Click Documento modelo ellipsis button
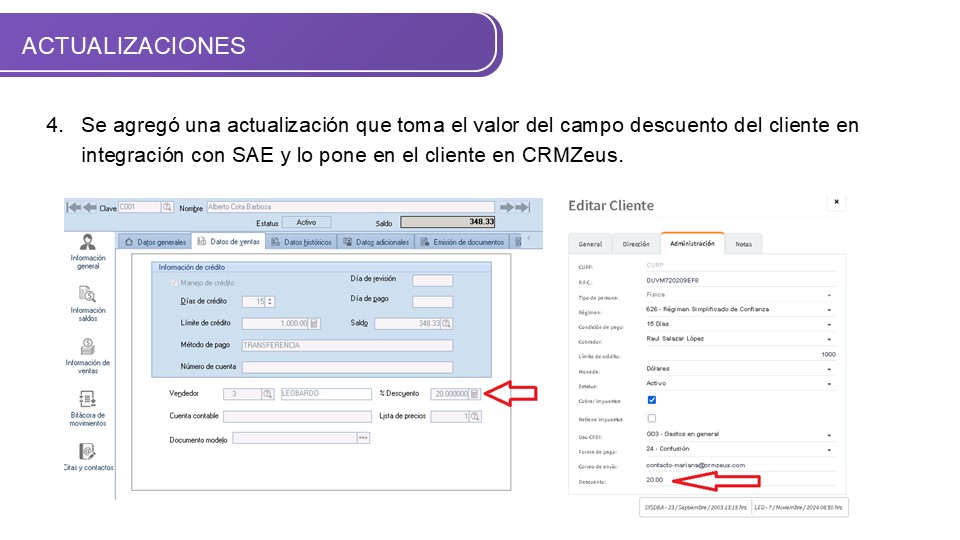 pyautogui.click(x=363, y=438)
